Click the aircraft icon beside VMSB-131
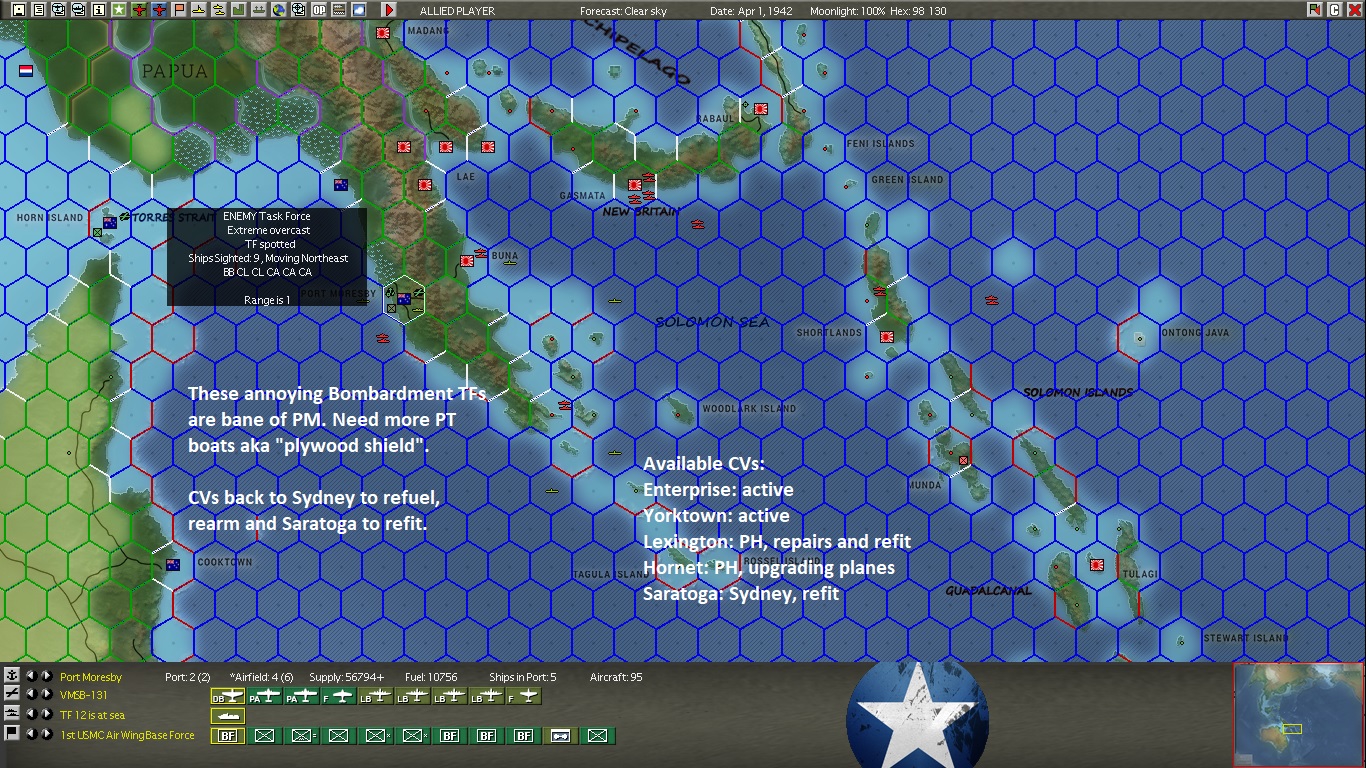The width and height of the screenshot is (1366, 768). coord(12,695)
